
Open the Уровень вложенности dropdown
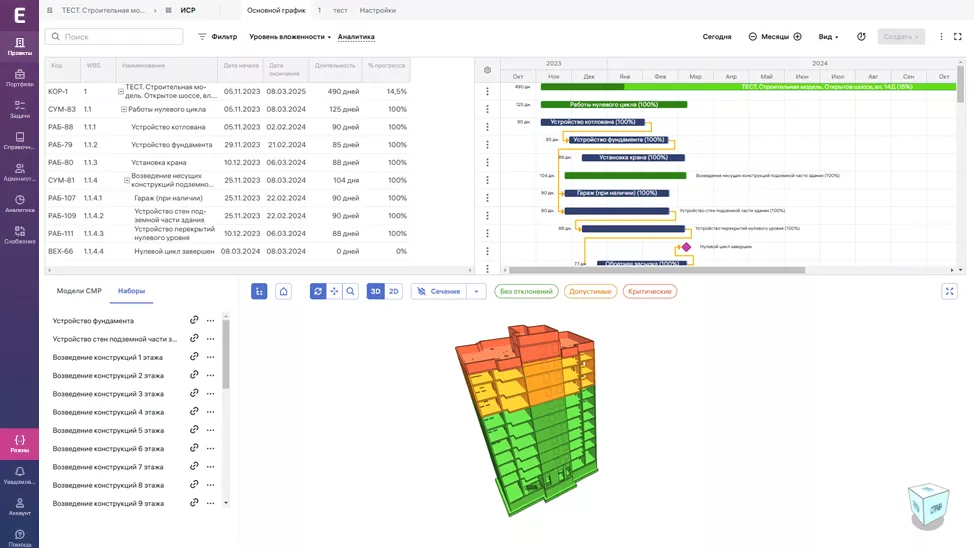(x=289, y=37)
